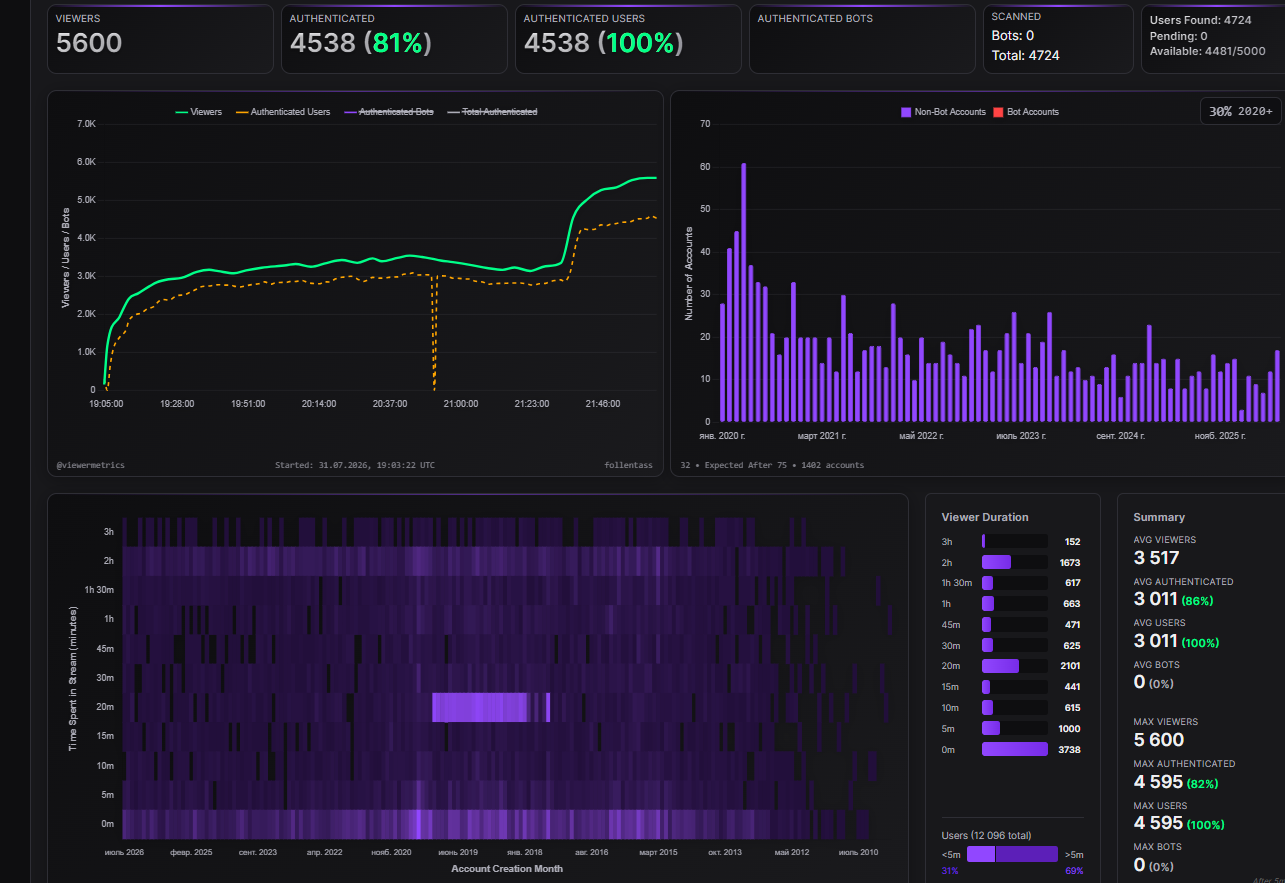
Task: Click the purple Non-Bot Accounts legend swatch
Action: (906, 112)
